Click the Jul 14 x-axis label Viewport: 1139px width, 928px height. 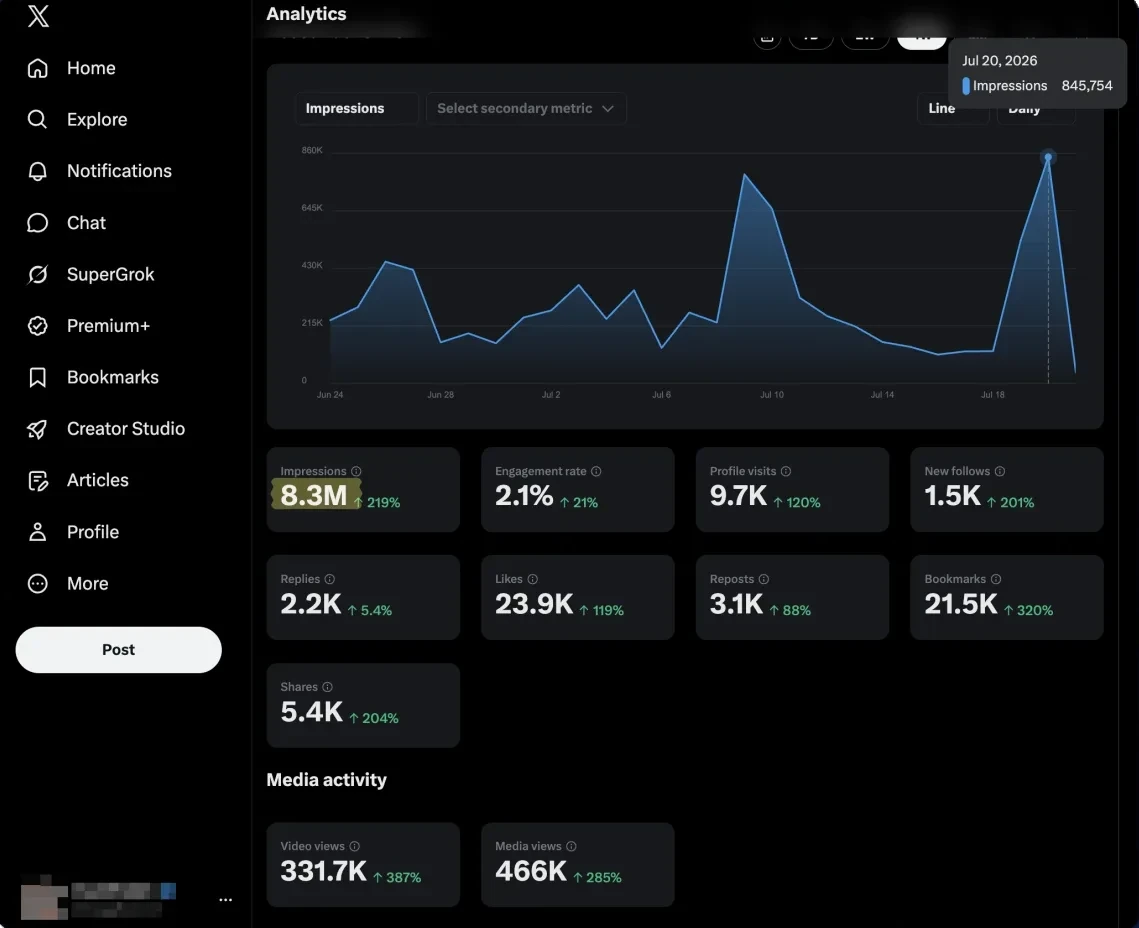pyautogui.click(x=882, y=395)
